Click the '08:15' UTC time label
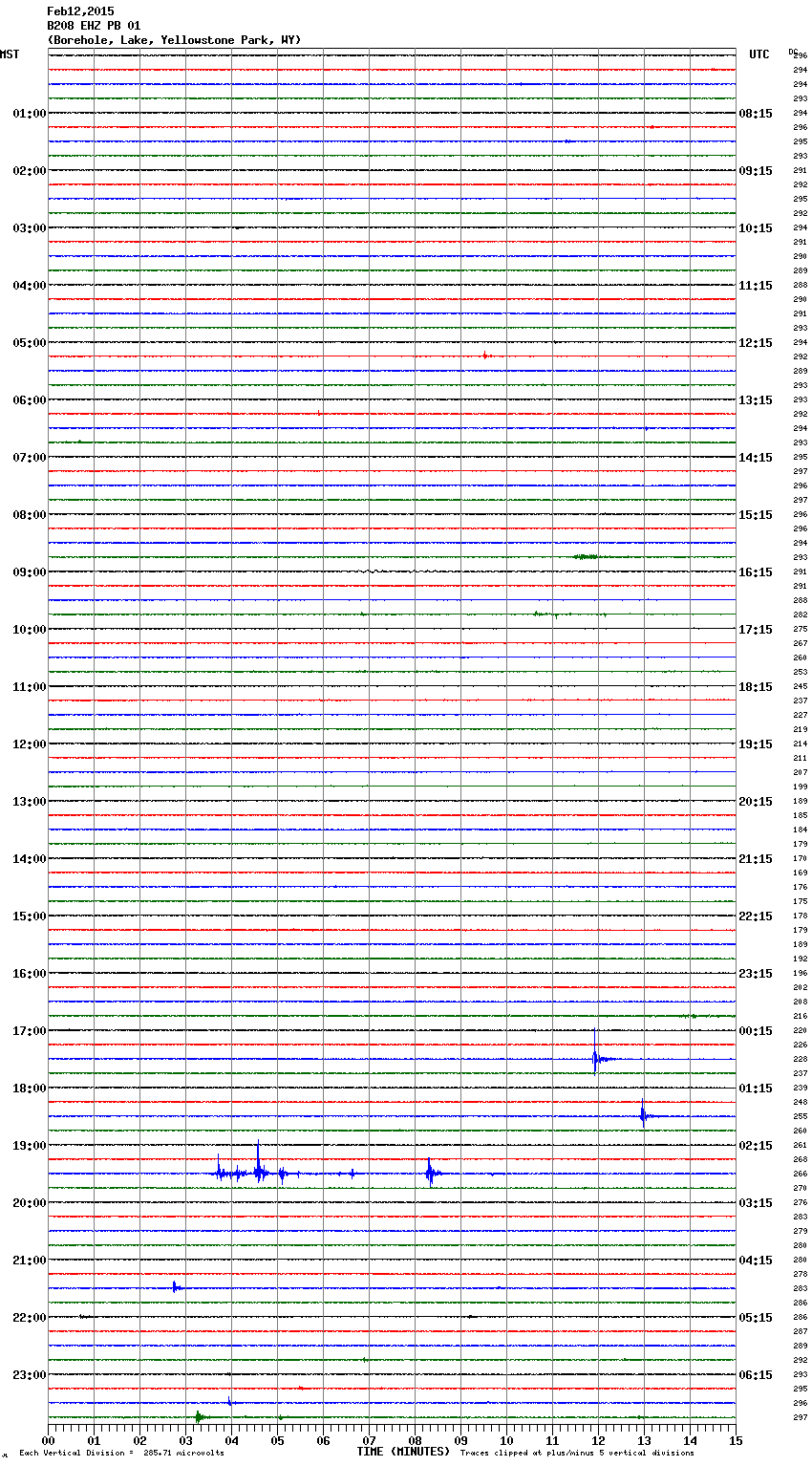 pyautogui.click(x=756, y=114)
